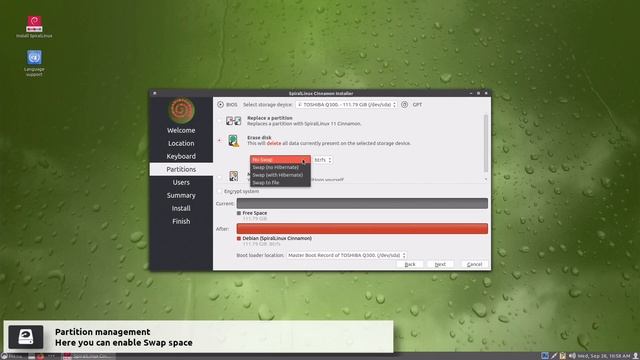Click the Back button
640x360 pixels.
[x=410, y=264]
